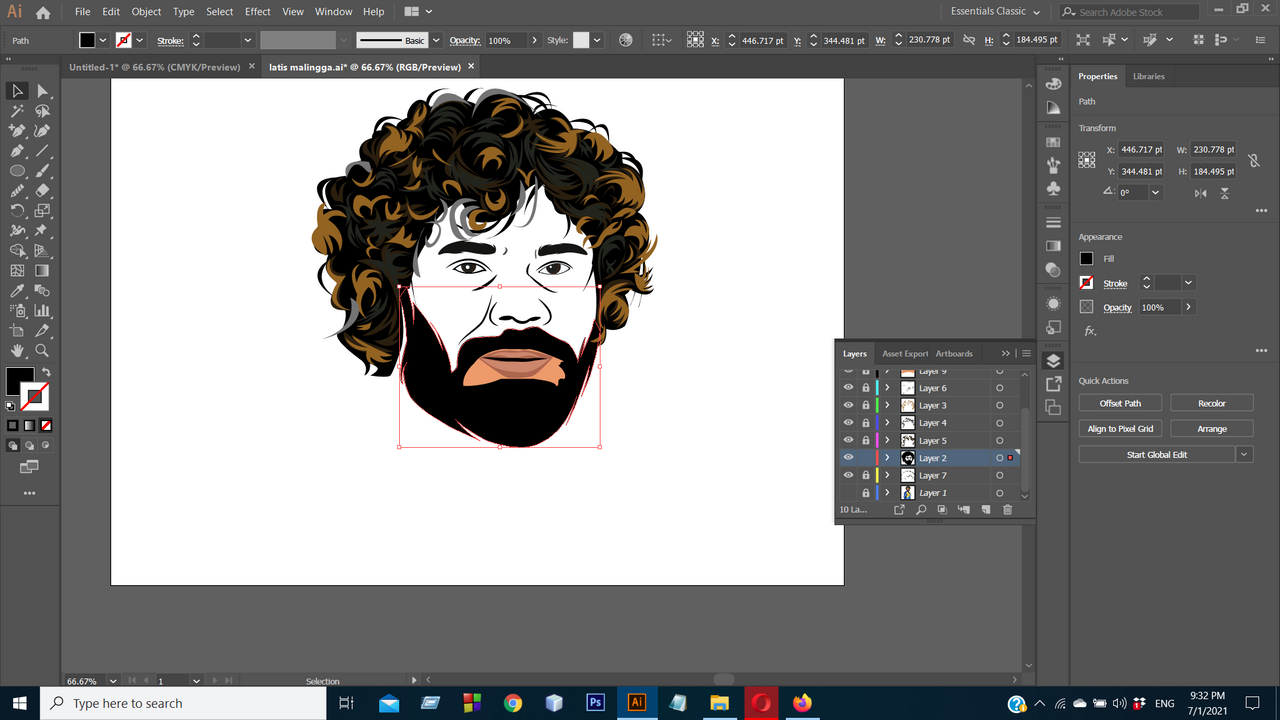Unlock Layer 7 with its lock icon
This screenshot has width=1280, height=720.
tap(866, 475)
